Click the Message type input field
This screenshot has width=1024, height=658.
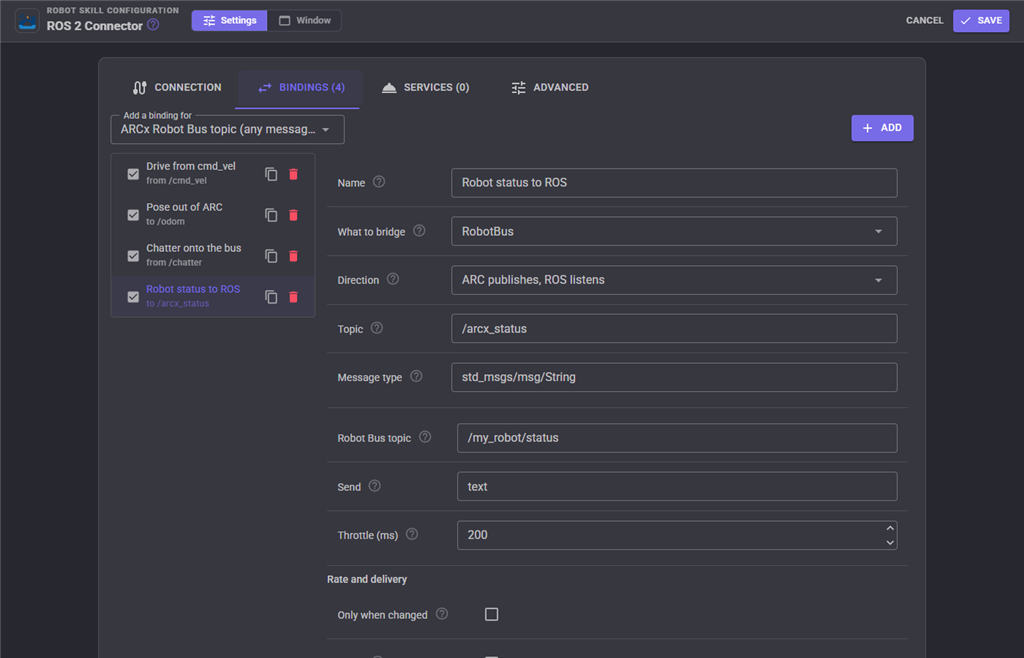click(674, 377)
